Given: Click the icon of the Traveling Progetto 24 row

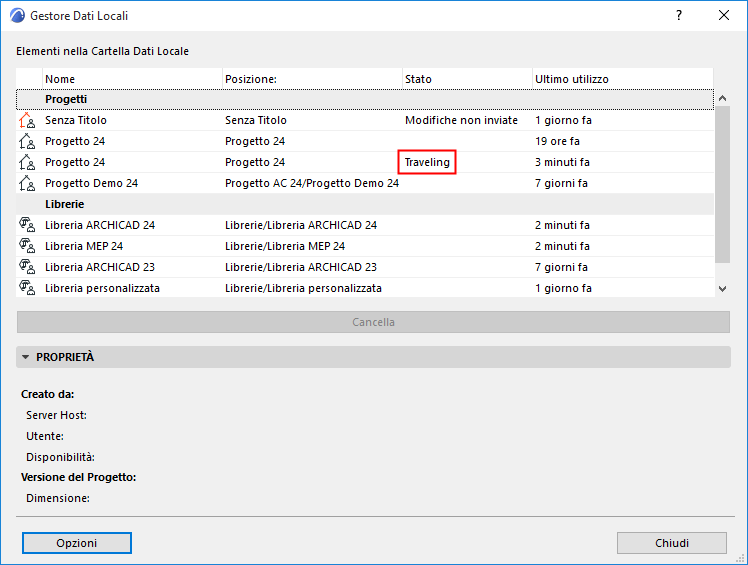Looking at the screenshot, I should coord(27,162).
